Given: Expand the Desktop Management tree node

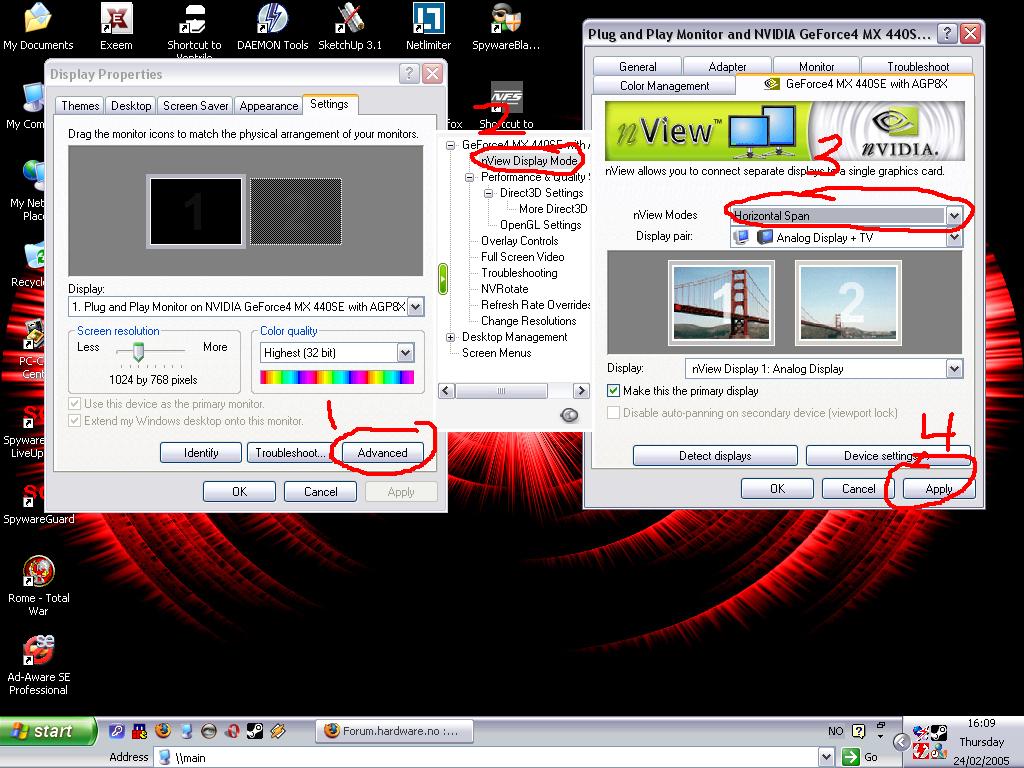Looking at the screenshot, I should [451, 337].
